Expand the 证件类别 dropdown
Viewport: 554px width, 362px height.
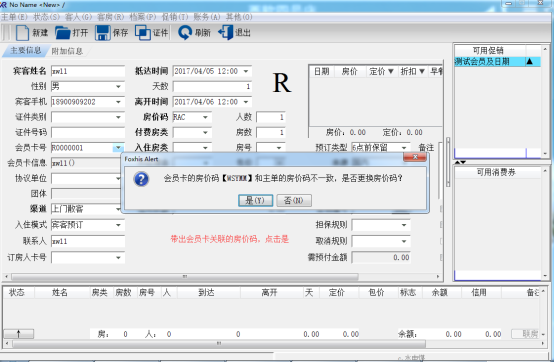click(118, 117)
